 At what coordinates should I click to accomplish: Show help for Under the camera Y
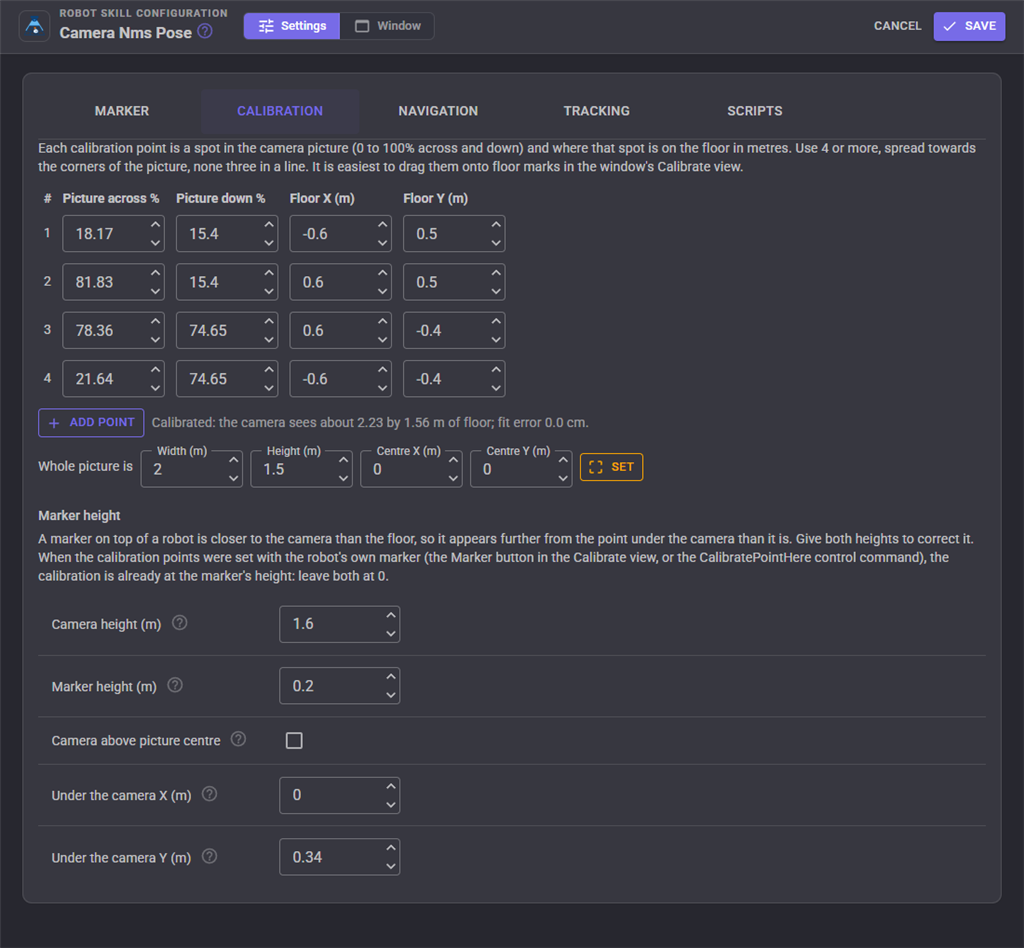coord(209,856)
